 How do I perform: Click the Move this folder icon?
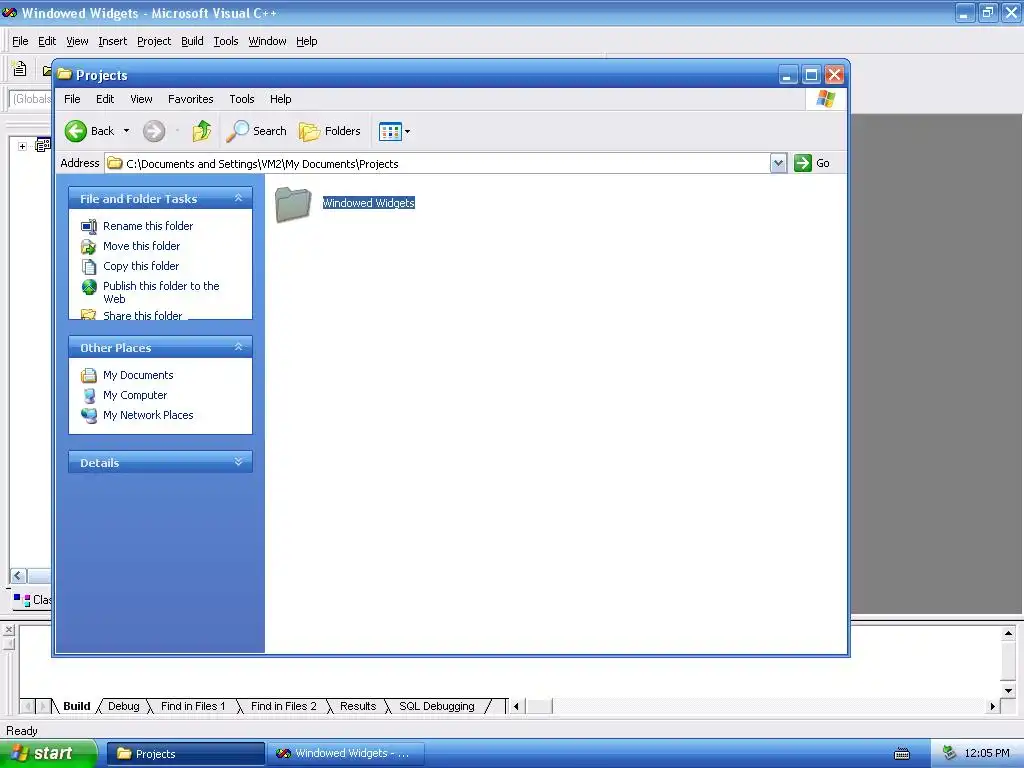pyautogui.click(x=89, y=247)
